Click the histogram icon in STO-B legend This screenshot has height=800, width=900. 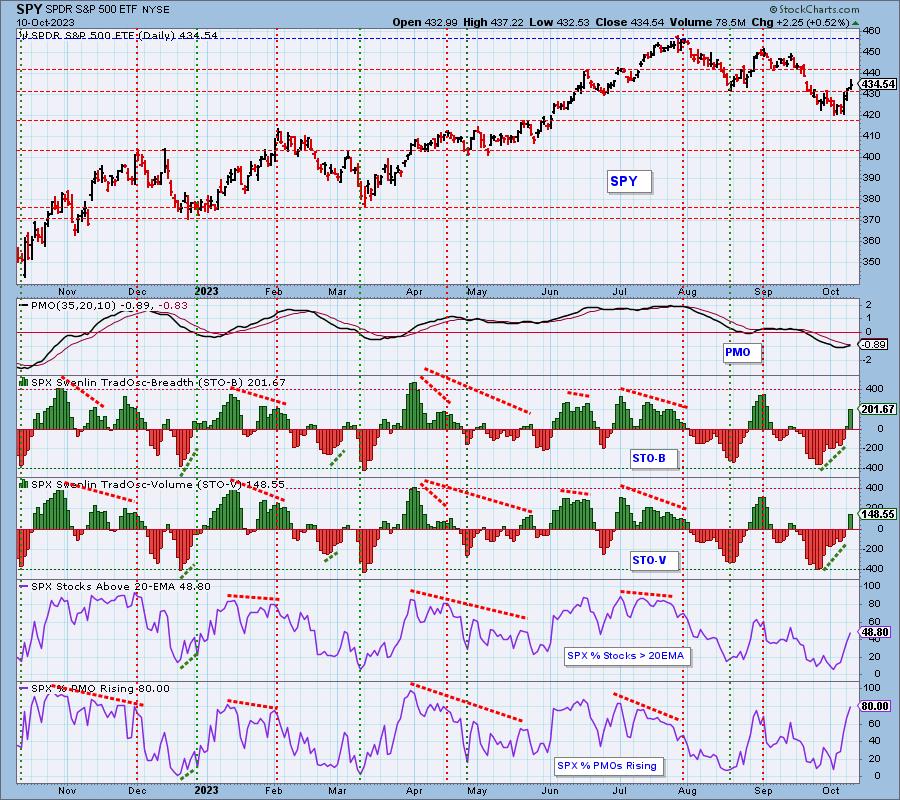25,382
